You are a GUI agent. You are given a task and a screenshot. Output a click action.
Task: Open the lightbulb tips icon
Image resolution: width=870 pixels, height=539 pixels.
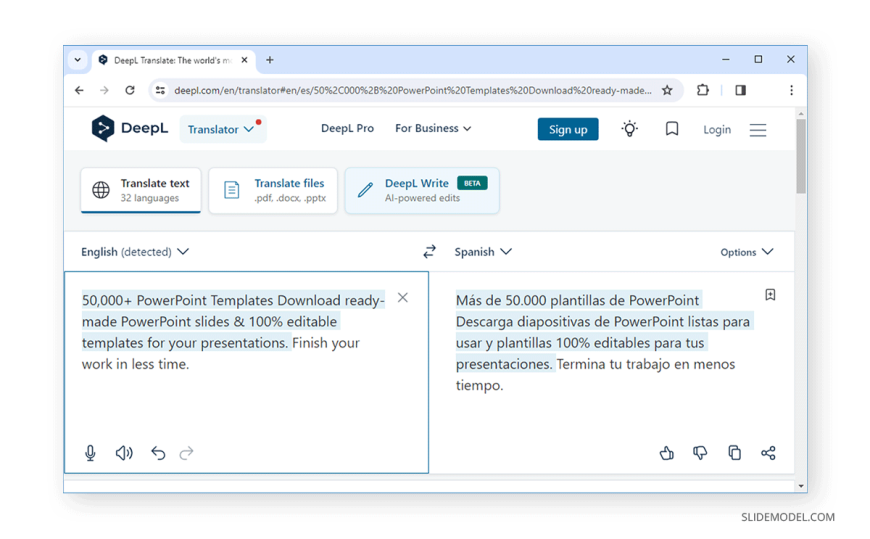click(x=629, y=129)
